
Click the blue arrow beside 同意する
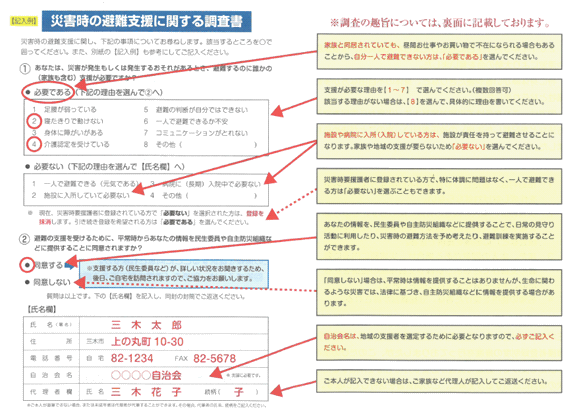[70, 265]
